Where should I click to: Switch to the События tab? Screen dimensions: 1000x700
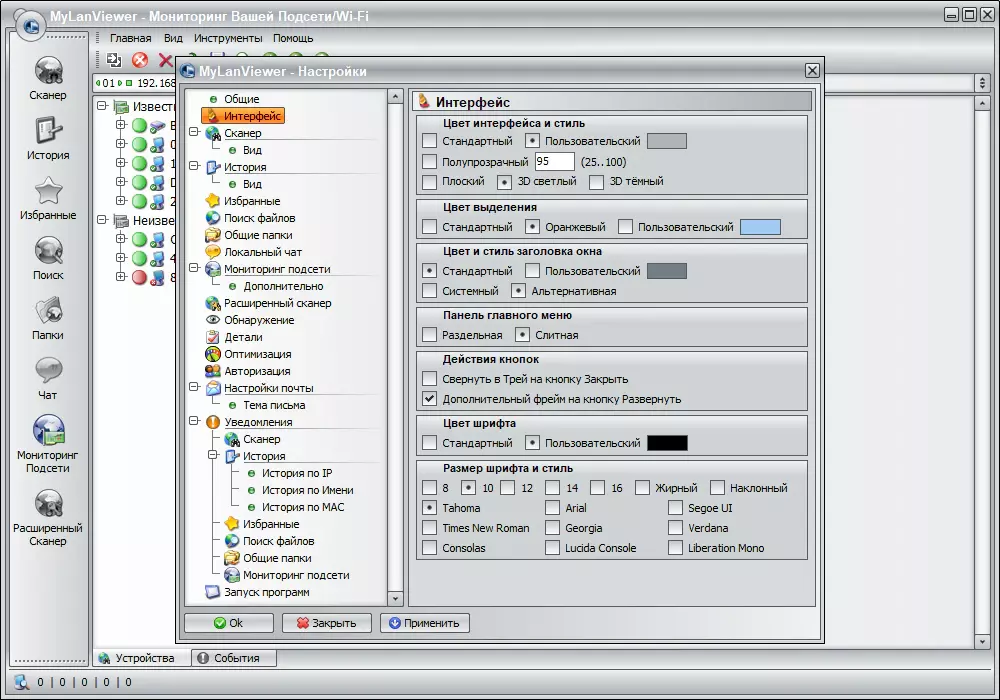[235, 658]
